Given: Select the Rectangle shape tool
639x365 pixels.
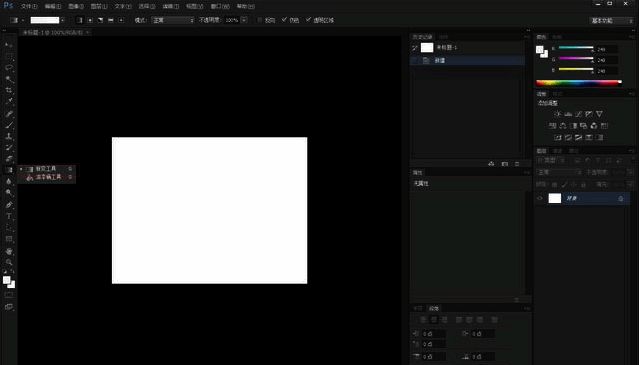Looking at the screenshot, I should pos(9,239).
